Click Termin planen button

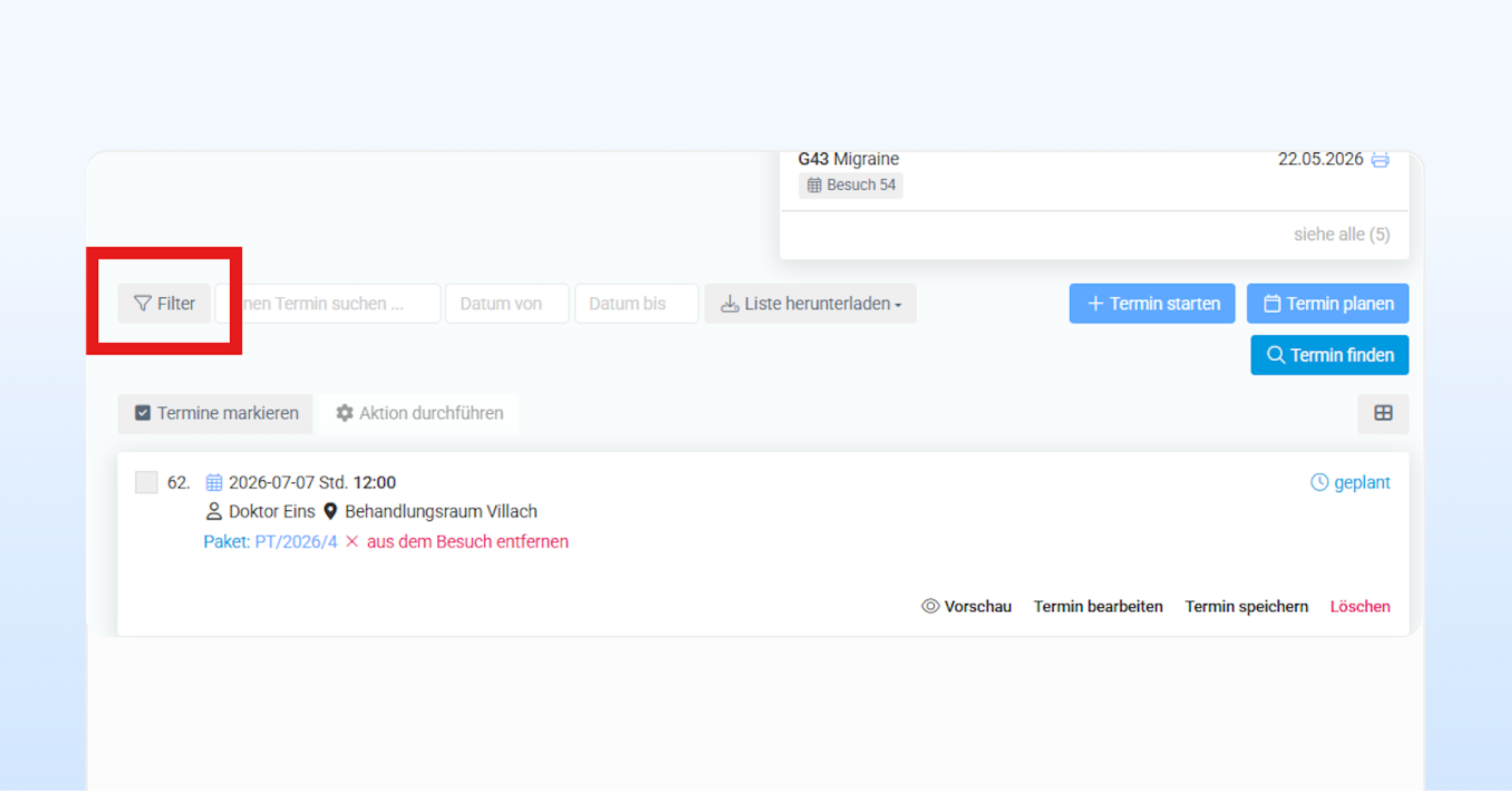click(1327, 304)
